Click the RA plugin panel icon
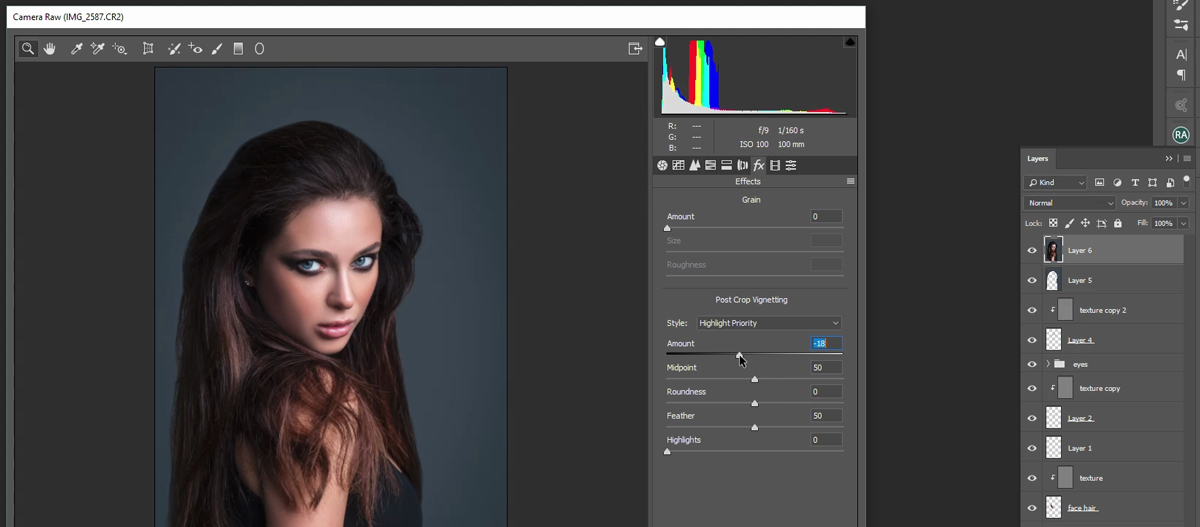 tap(1181, 134)
